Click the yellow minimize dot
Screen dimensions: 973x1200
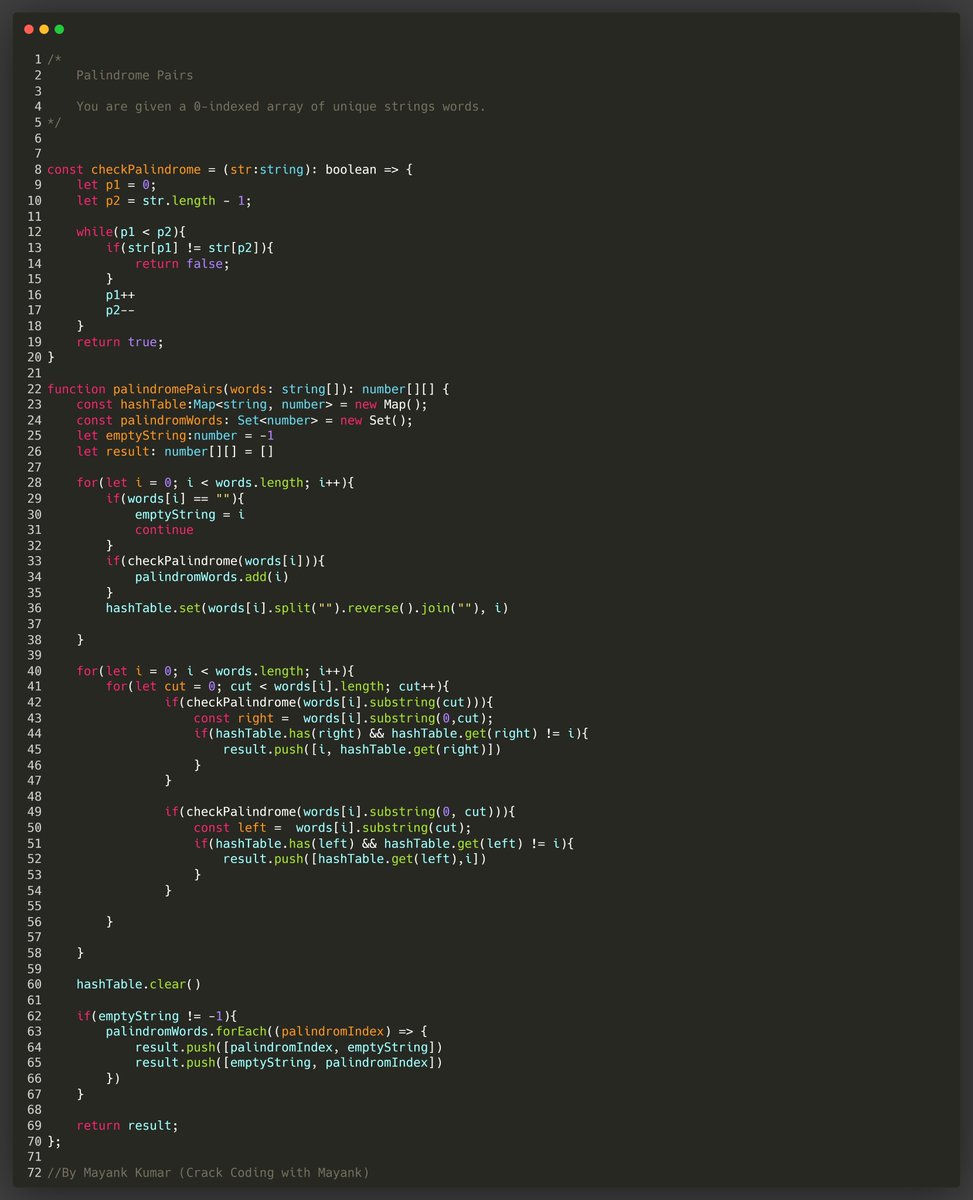44,29
